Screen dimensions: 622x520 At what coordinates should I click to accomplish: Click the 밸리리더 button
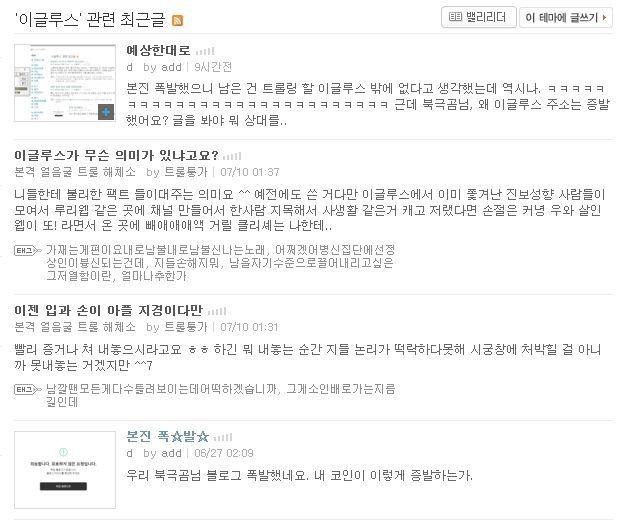tap(478, 17)
